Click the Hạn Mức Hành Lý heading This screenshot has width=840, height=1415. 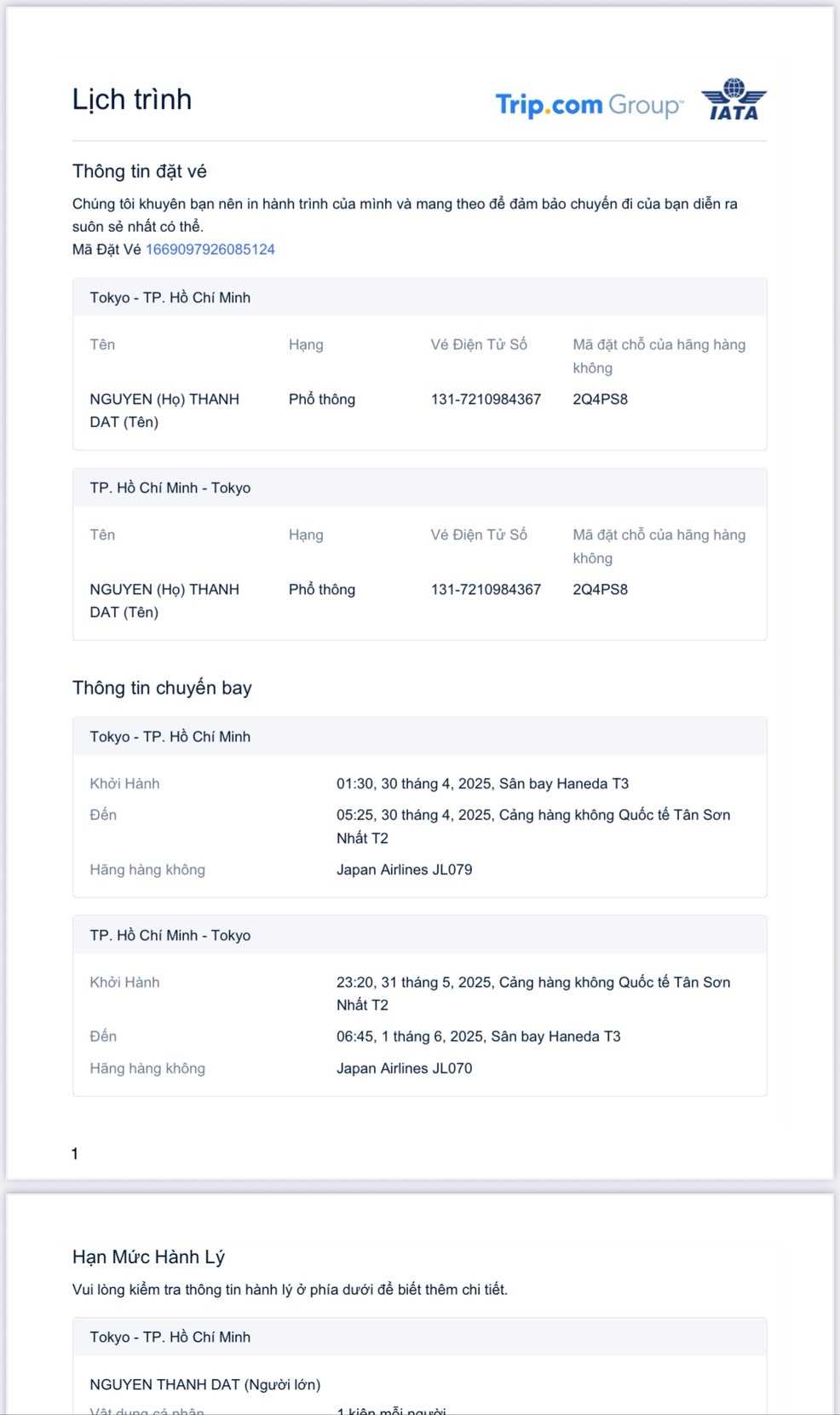pos(148,1257)
